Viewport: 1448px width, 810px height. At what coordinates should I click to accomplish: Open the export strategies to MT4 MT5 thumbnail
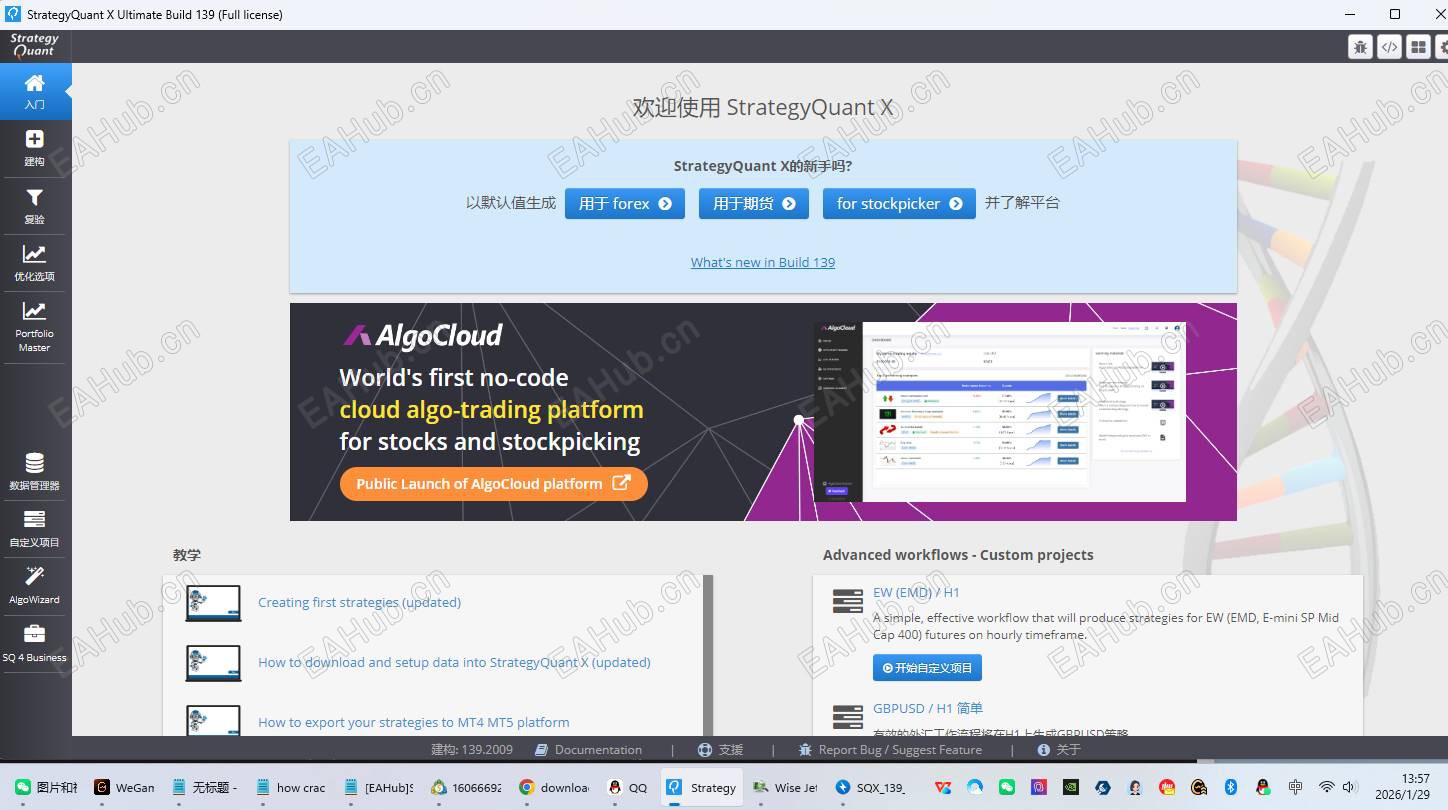click(x=213, y=720)
